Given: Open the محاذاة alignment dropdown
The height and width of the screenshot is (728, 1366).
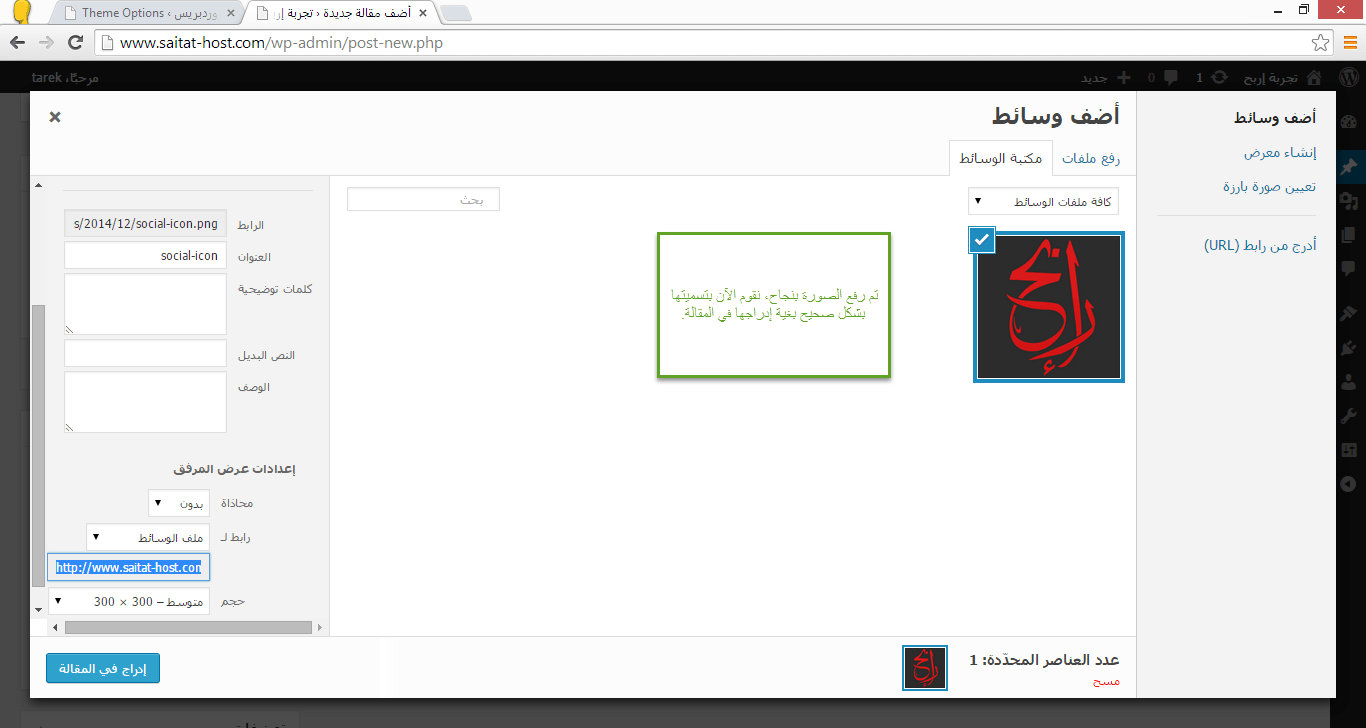Looking at the screenshot, I should [x=179, y=502].
